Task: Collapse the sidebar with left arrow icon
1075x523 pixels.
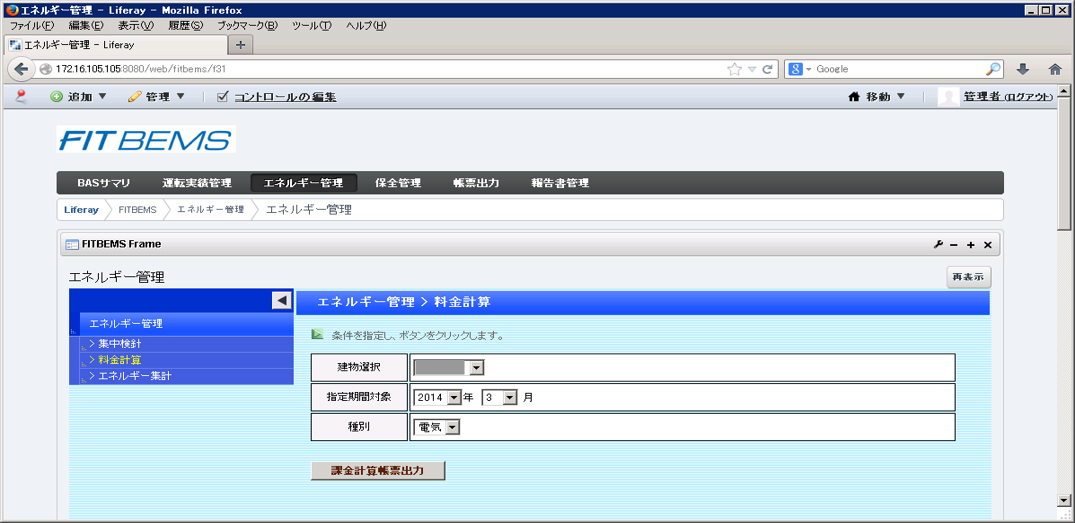Action: pyautogui.click(x=282, y=300)
